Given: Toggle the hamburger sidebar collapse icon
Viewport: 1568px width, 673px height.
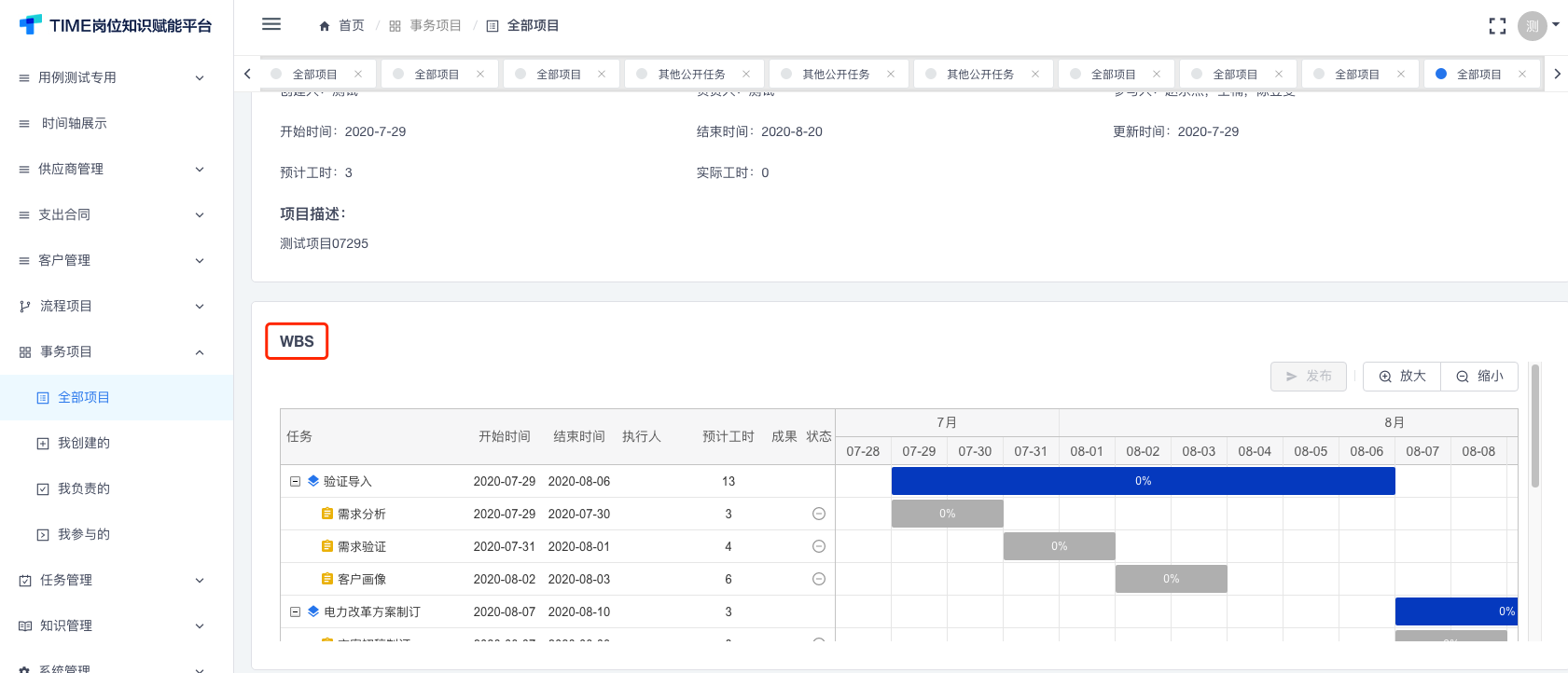Looking at the screenshot, I should click(271, 24).
